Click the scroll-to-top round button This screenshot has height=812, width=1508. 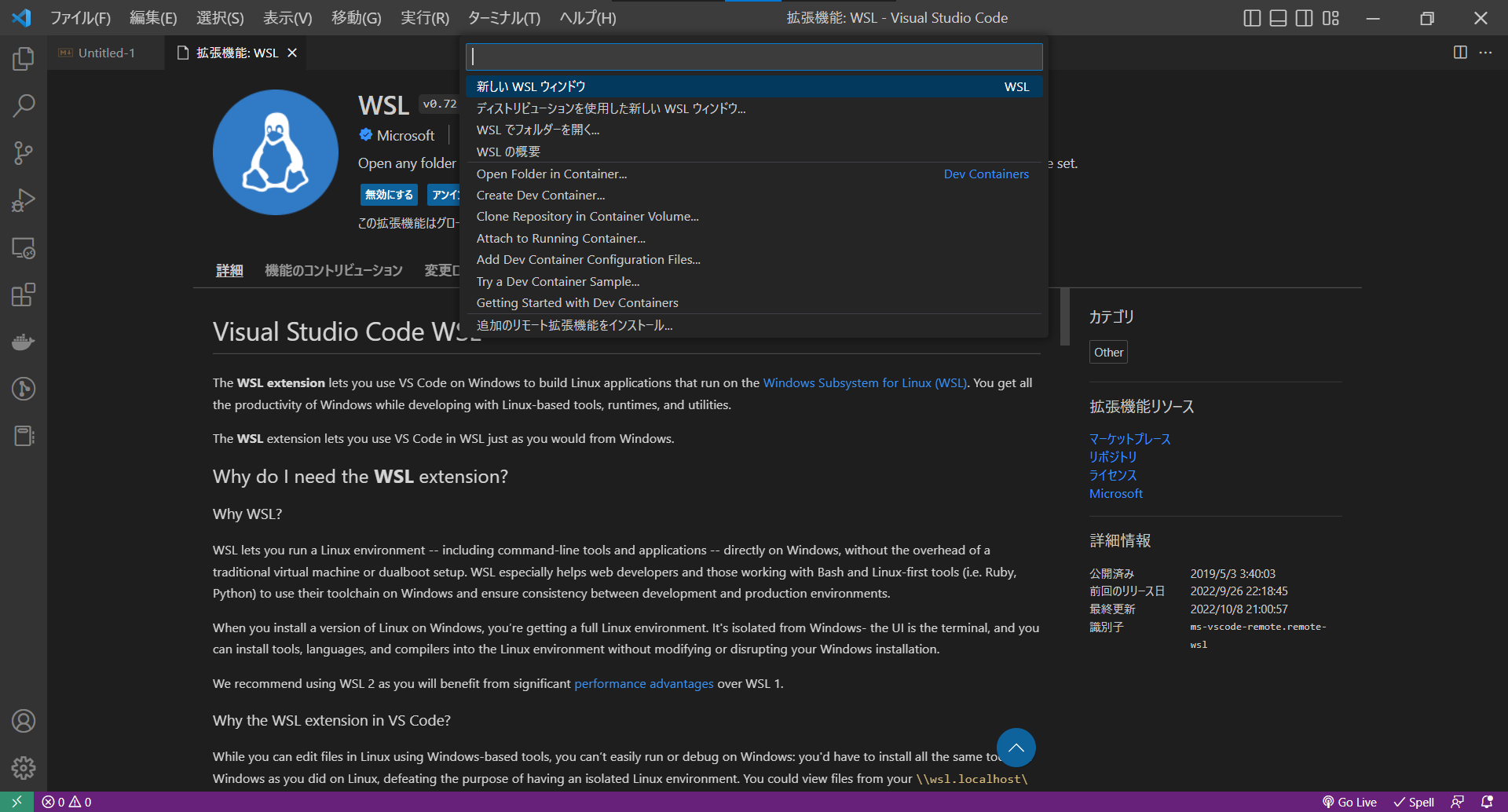(x=1016, y=748)
